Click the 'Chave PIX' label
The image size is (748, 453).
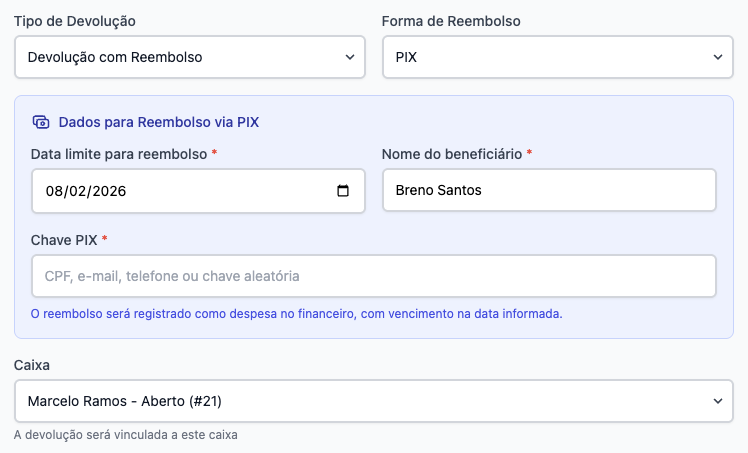point(65,240)
